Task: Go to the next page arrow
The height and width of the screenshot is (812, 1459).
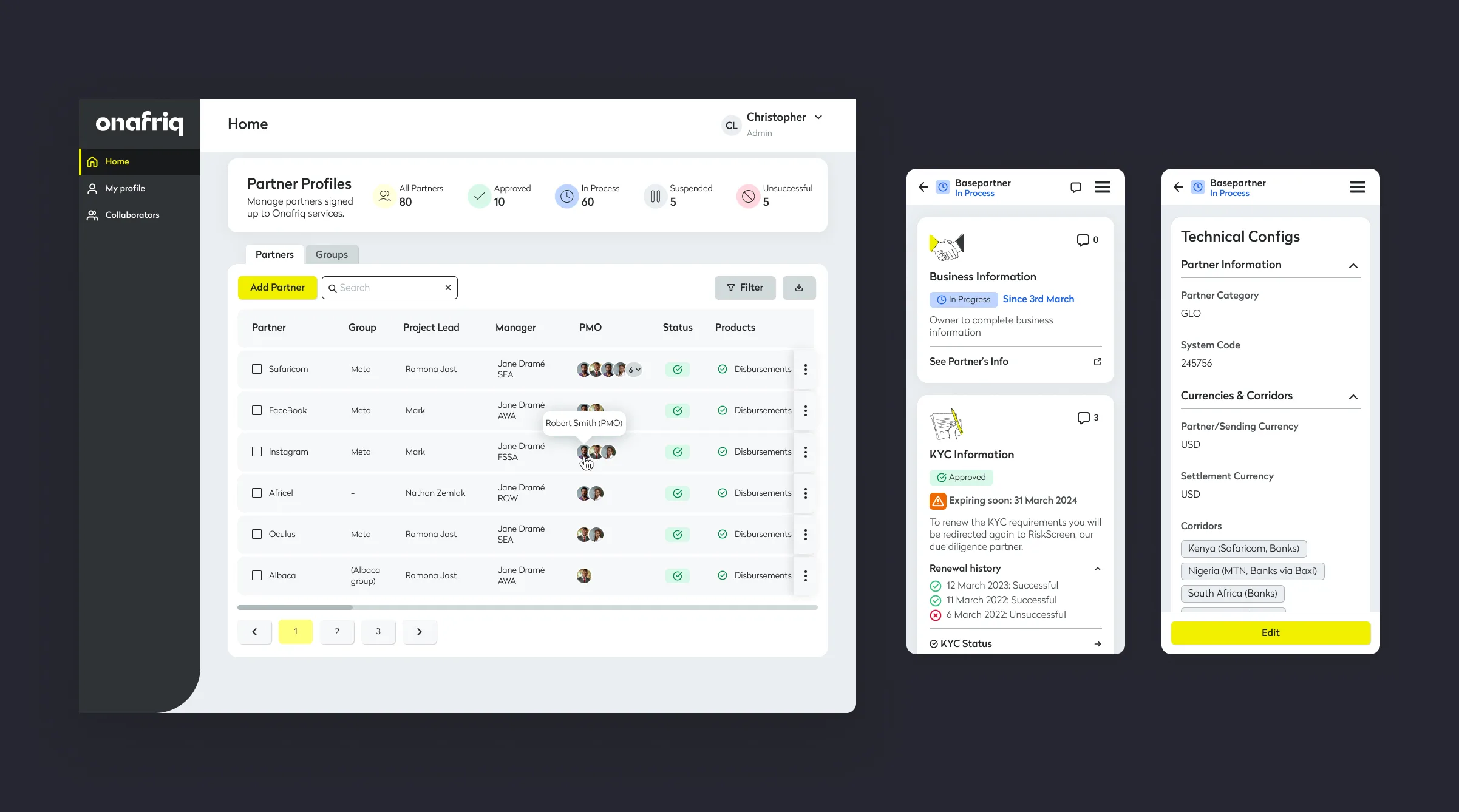Action: click(420, 631)
